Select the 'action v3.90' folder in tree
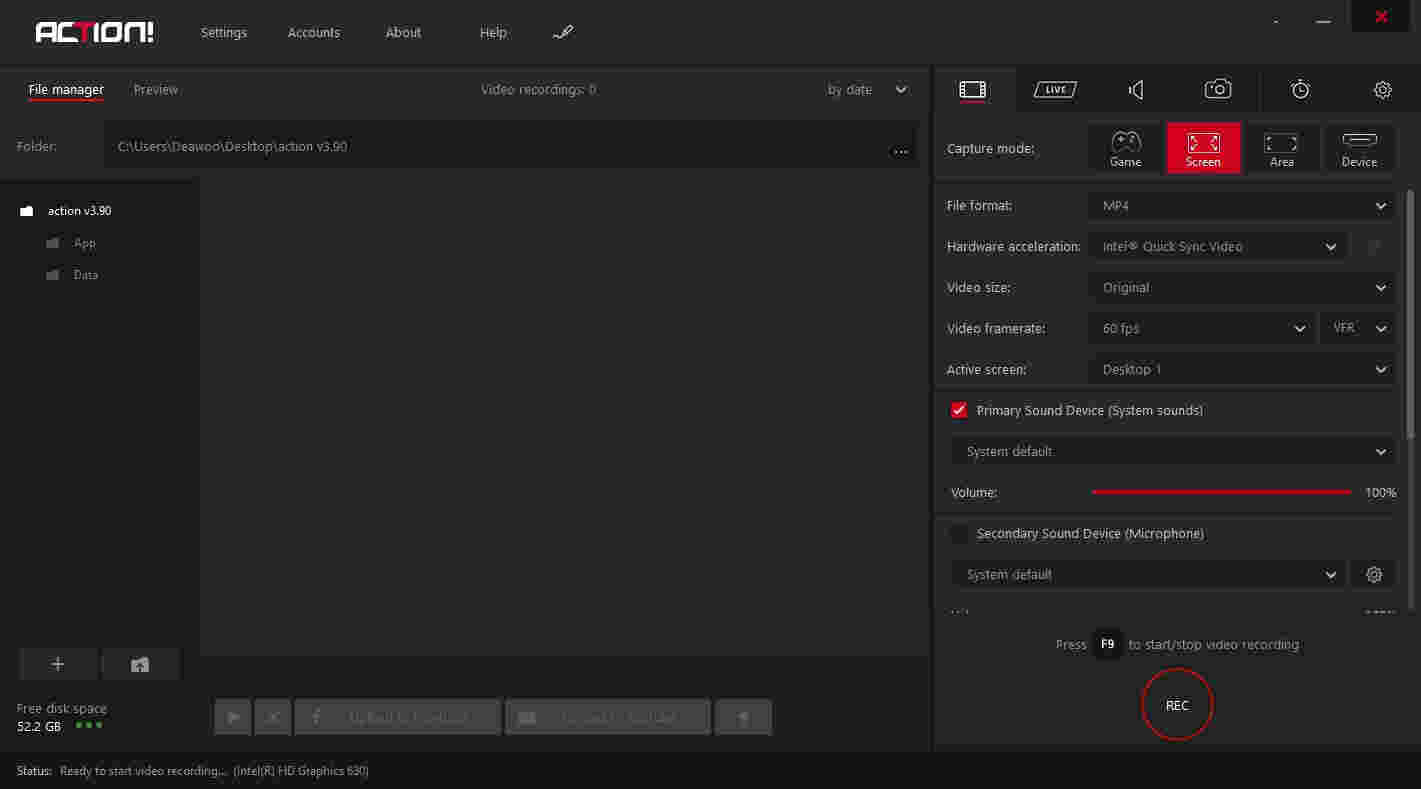 coord(66,211)
